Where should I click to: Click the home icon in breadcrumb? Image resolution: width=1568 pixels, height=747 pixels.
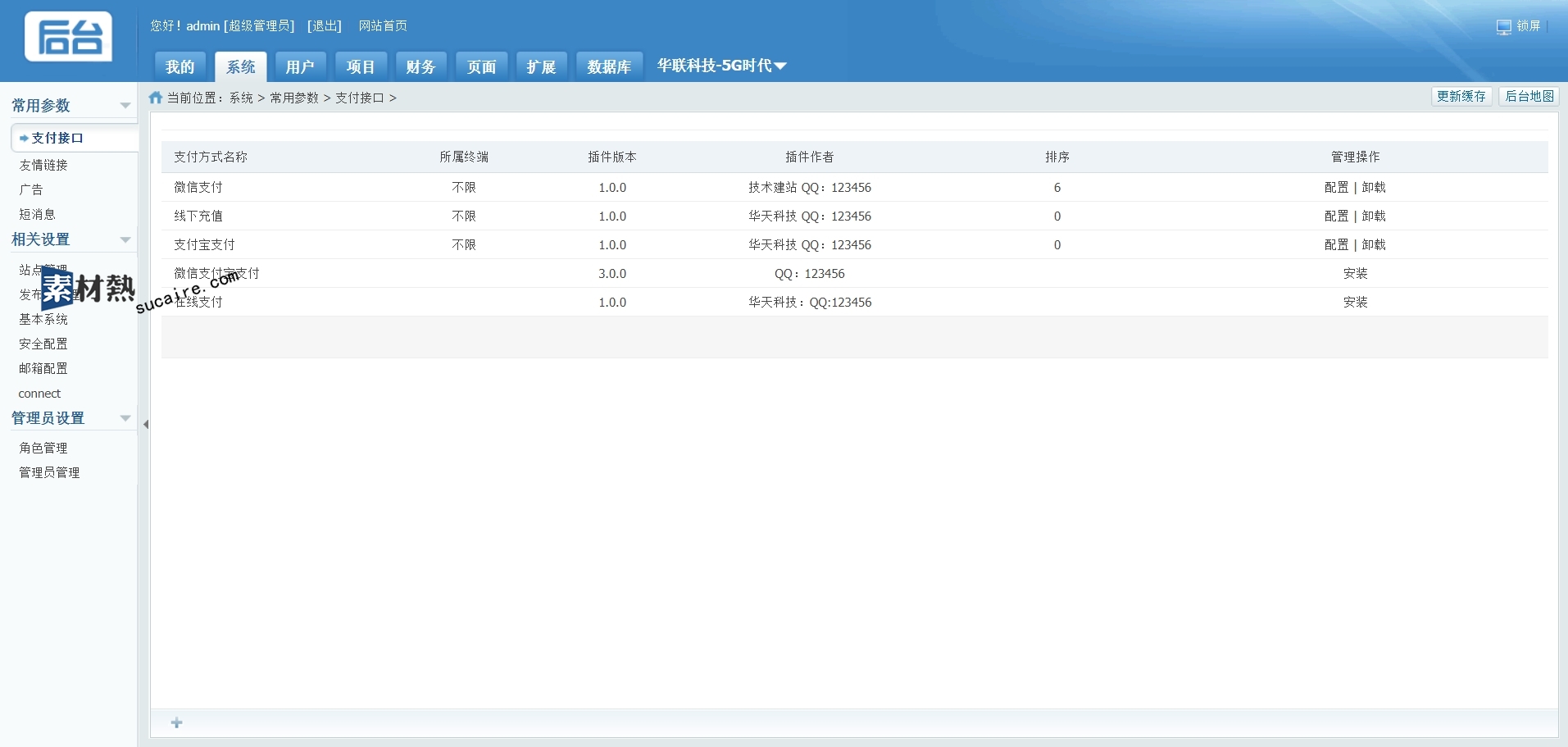156,98
